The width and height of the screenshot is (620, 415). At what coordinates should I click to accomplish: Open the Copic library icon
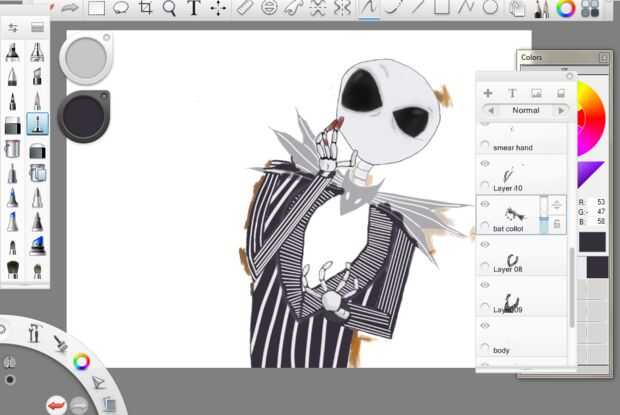coord(590,9)
